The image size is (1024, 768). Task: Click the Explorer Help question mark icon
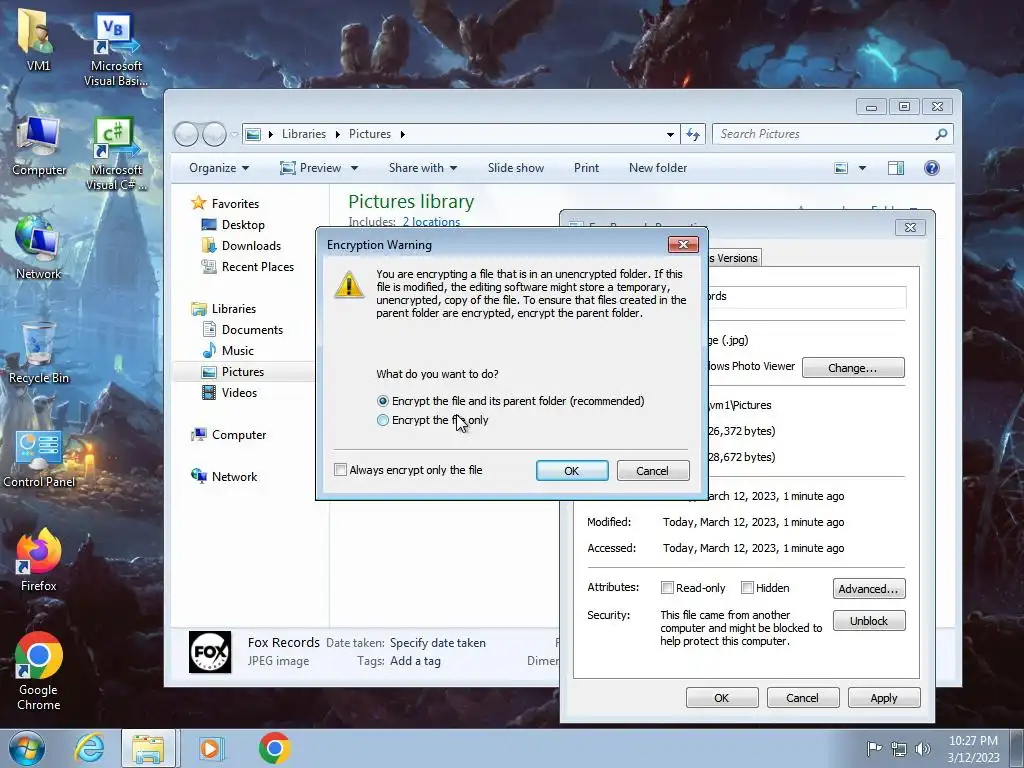(x=931, y=168)
